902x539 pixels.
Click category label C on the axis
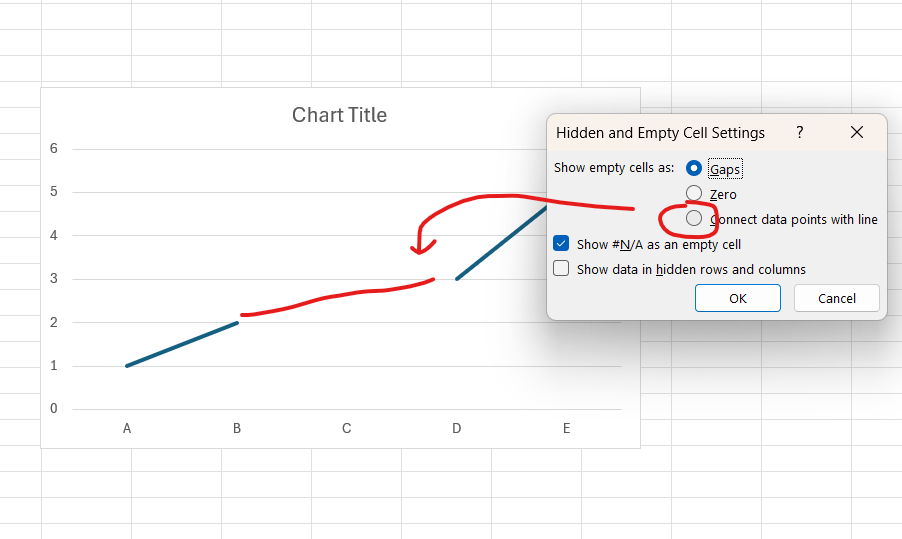346,429
